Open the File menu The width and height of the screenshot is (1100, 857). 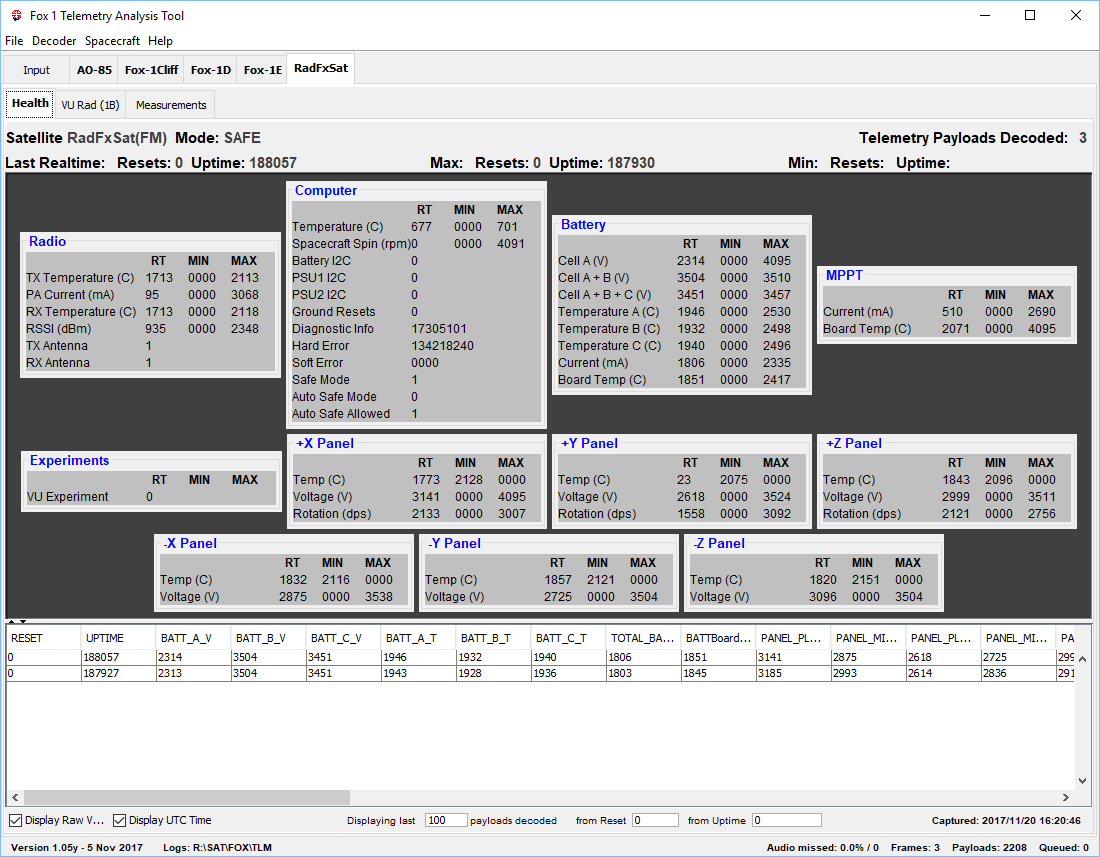click(14, 41)
